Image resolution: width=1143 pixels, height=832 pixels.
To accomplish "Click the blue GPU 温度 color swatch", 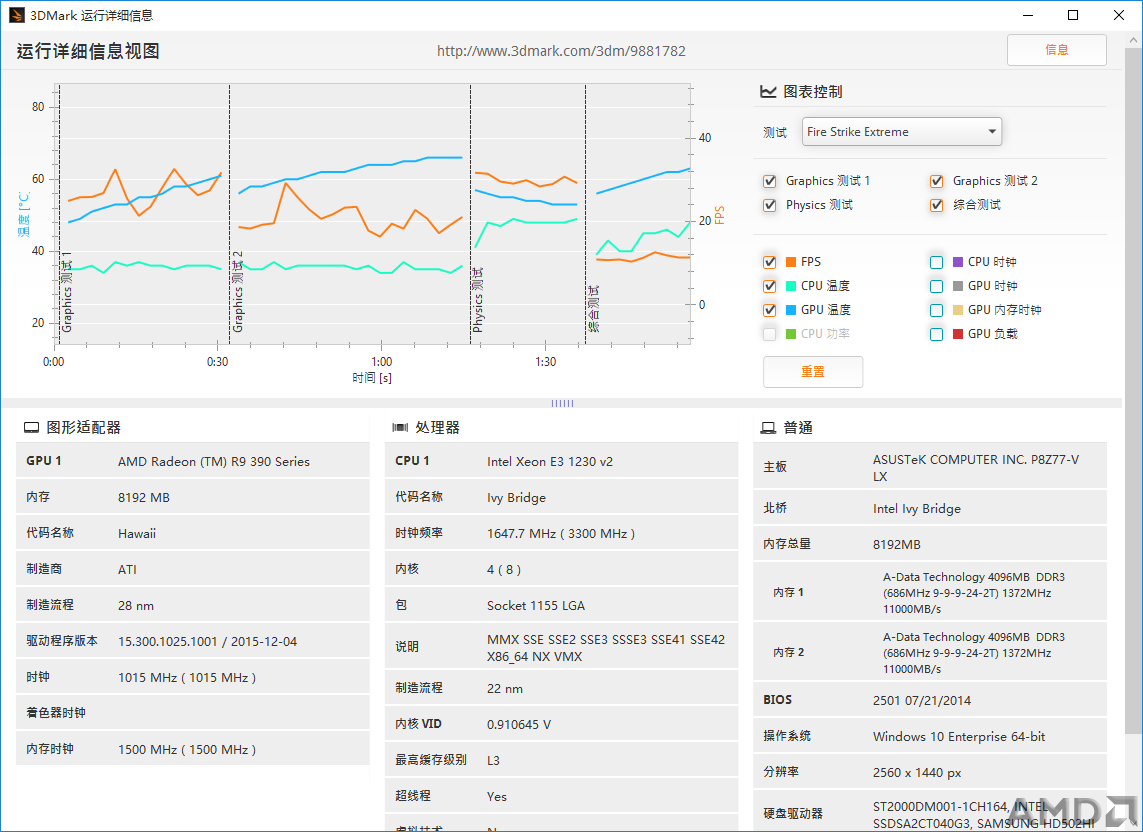I will [x=791, y=310].
